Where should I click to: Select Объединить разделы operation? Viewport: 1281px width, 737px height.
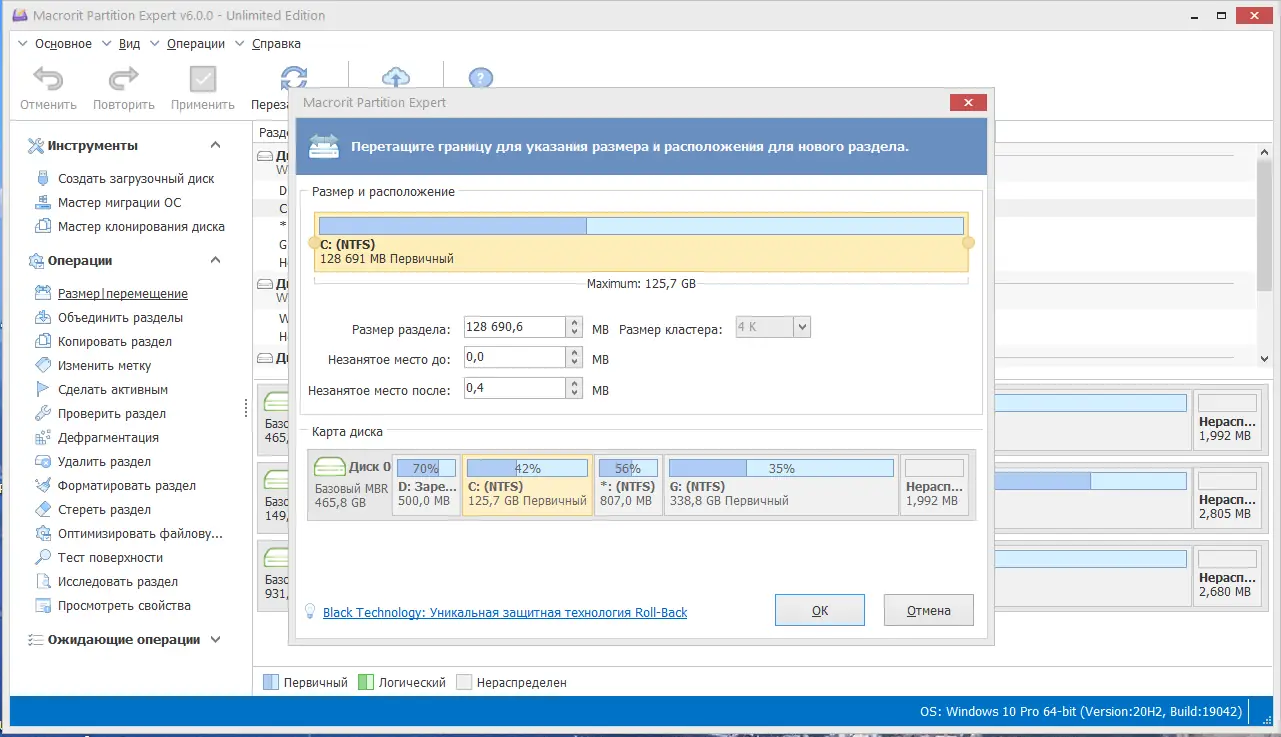(x=120, y=318)
